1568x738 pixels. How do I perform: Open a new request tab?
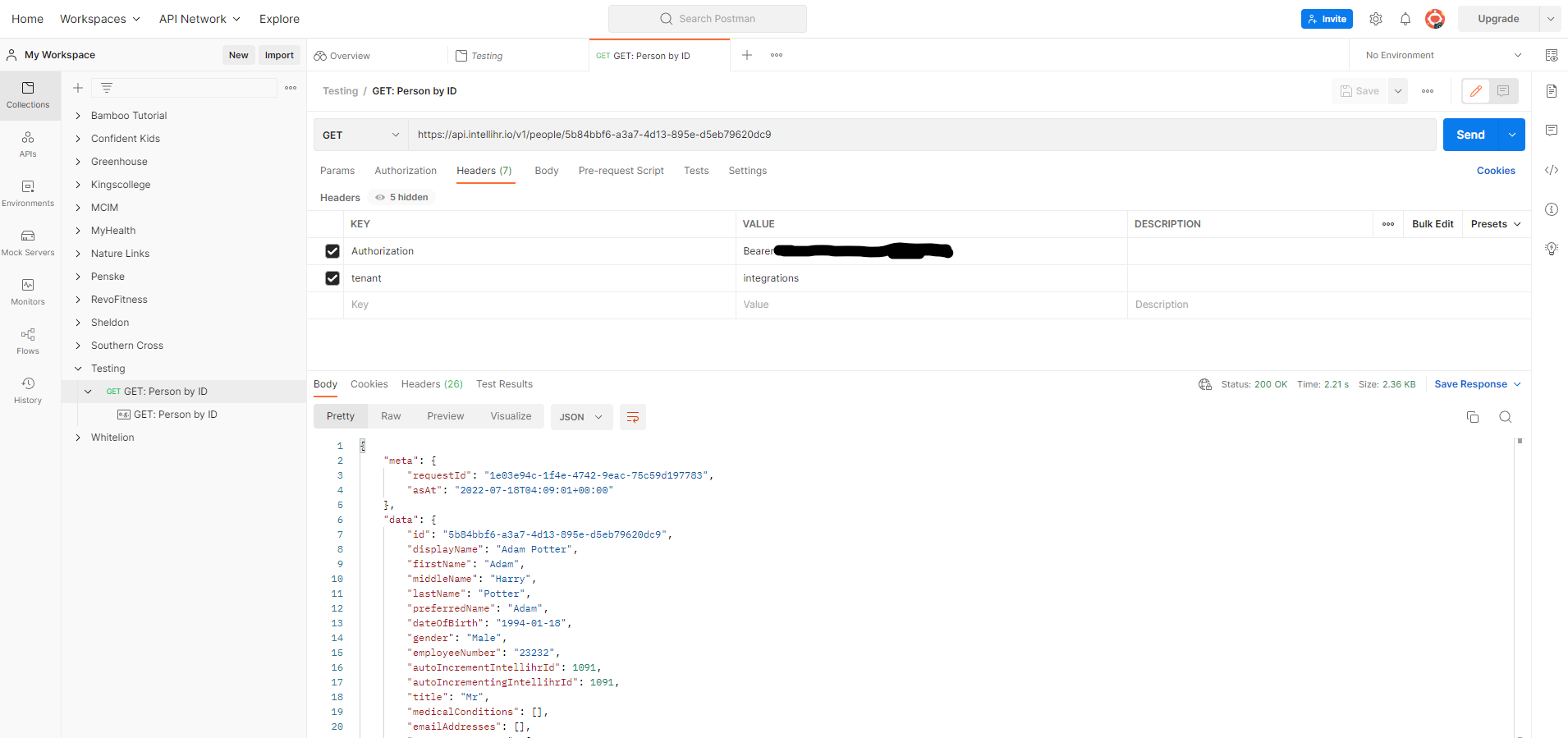pyautogui.click(x=747, y=55)
